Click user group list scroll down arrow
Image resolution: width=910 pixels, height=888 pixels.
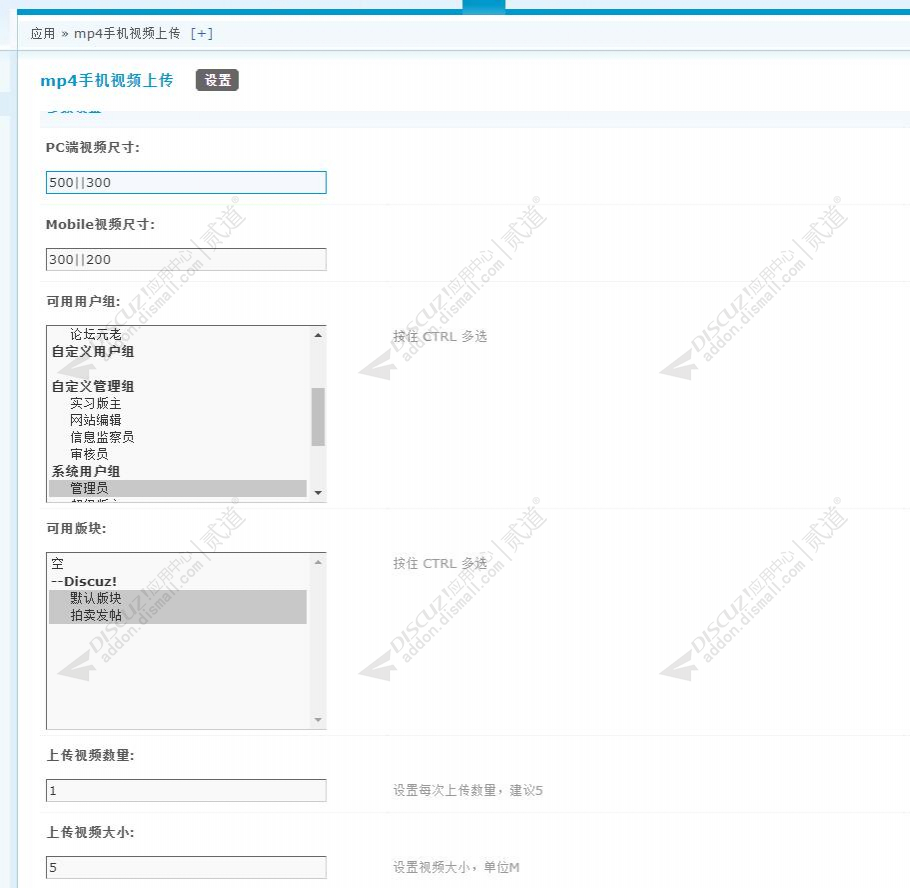click(318, 493)
